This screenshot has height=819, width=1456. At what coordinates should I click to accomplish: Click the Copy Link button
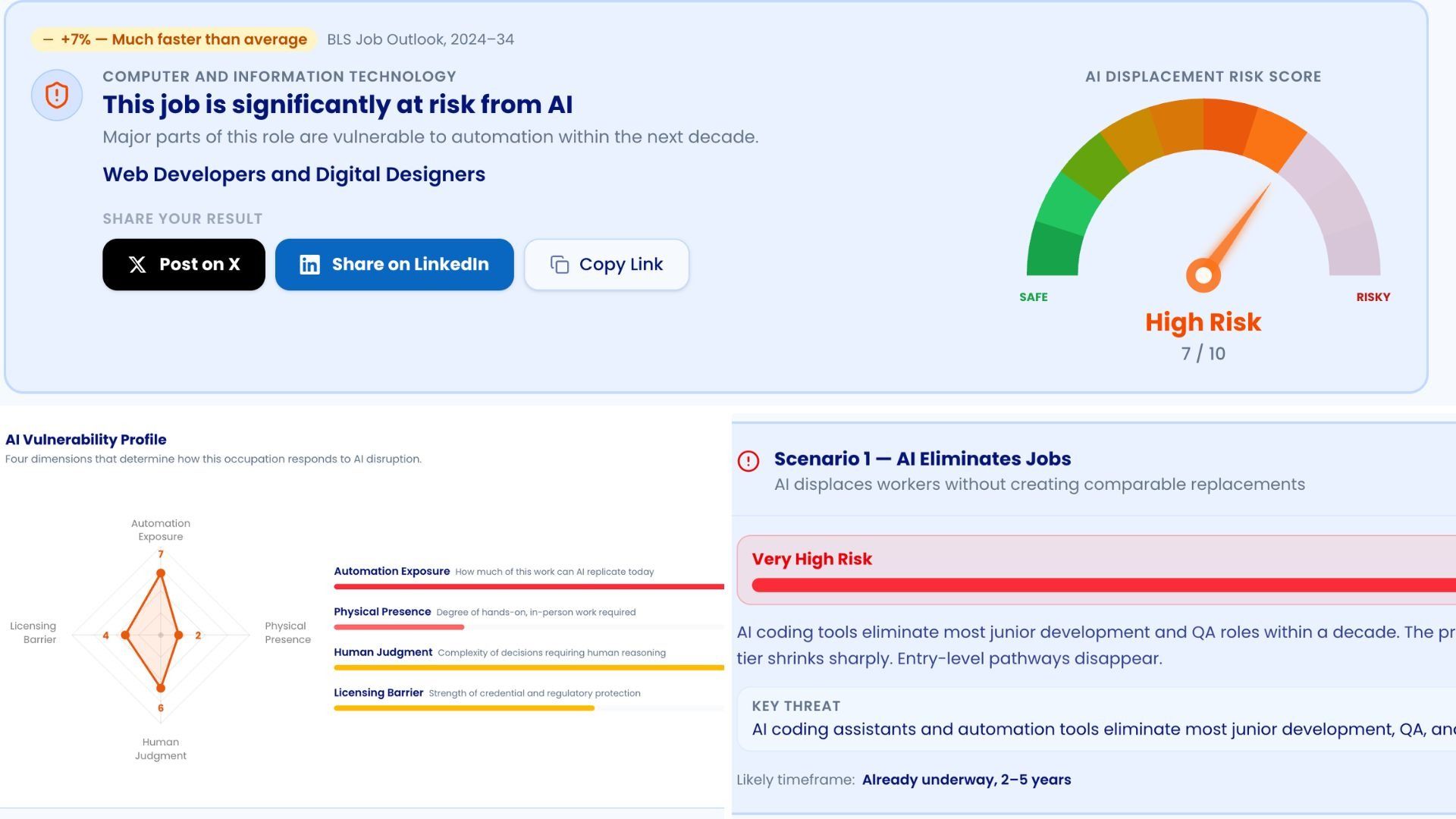point(606,265)
